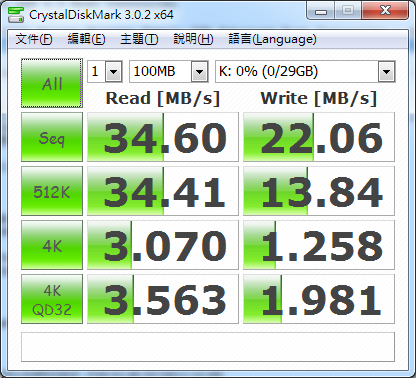Open the 語言(Language) menu
The image size is (416, 378).
coord(272,39)
